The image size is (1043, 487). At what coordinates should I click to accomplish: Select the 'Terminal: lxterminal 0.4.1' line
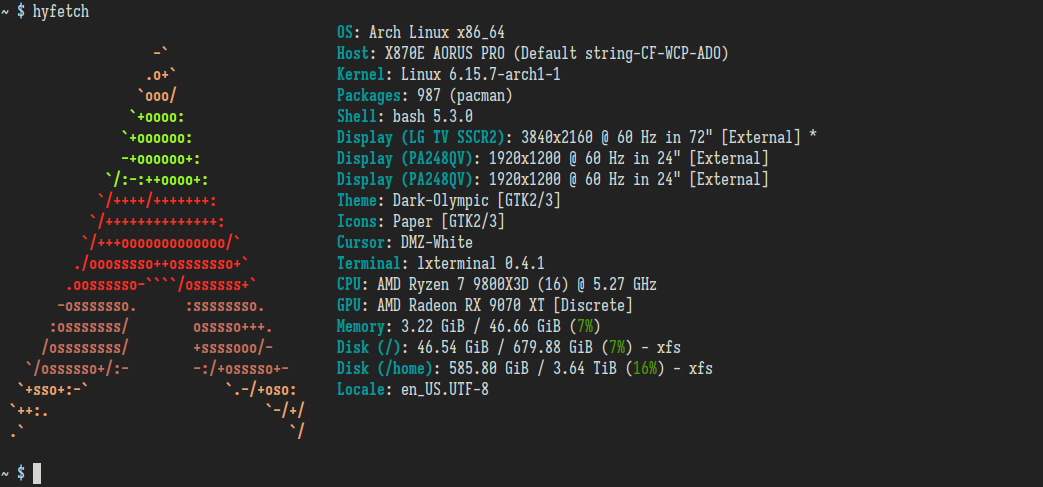click(x=440, y=263)
